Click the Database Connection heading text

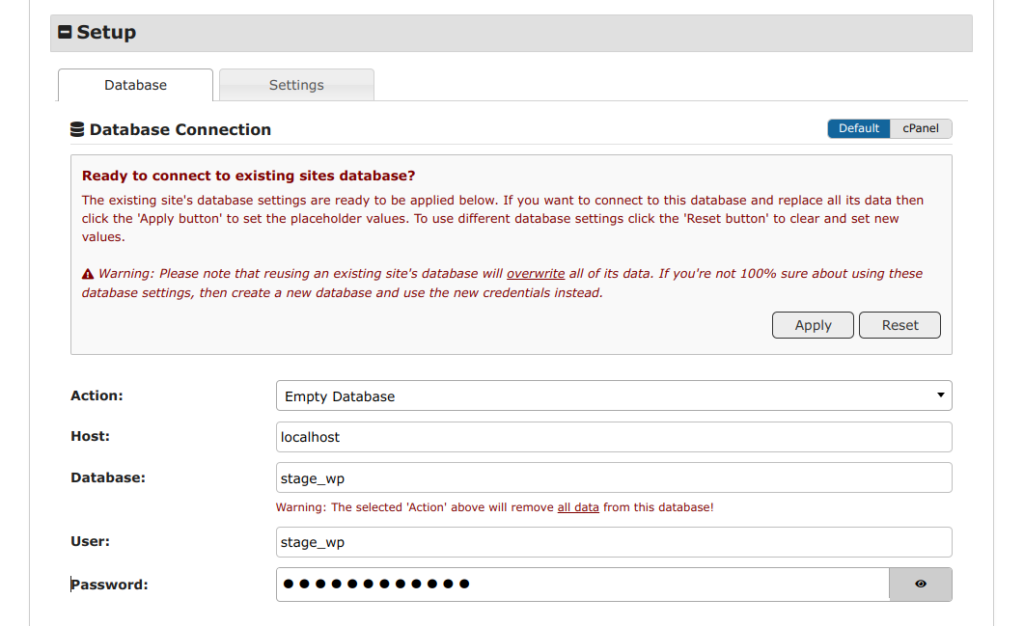(x=180, y=130)
